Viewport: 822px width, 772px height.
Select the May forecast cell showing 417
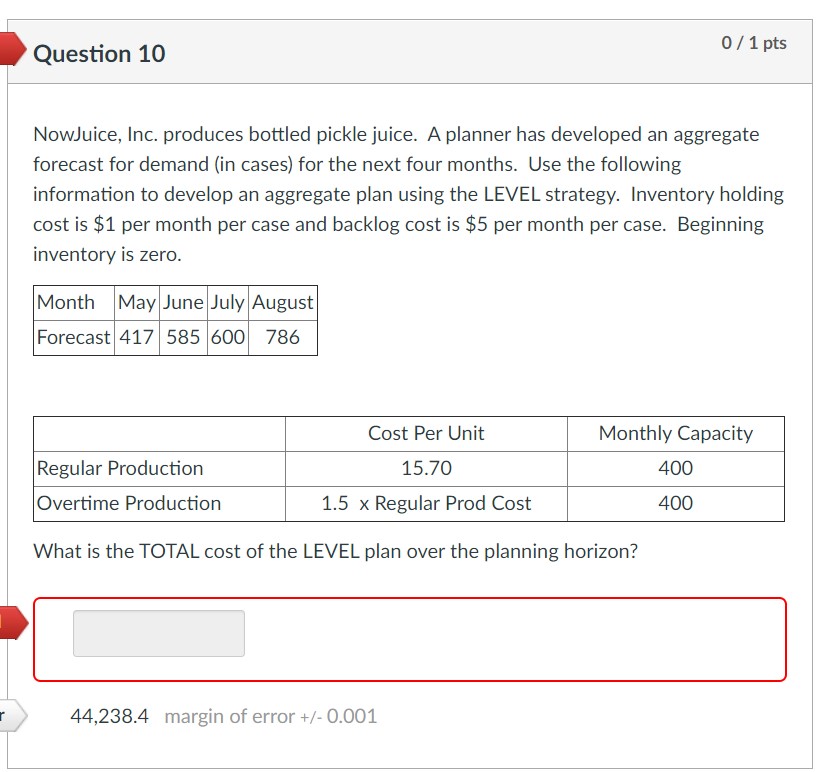pyautogui.click(x=135, y=338)
